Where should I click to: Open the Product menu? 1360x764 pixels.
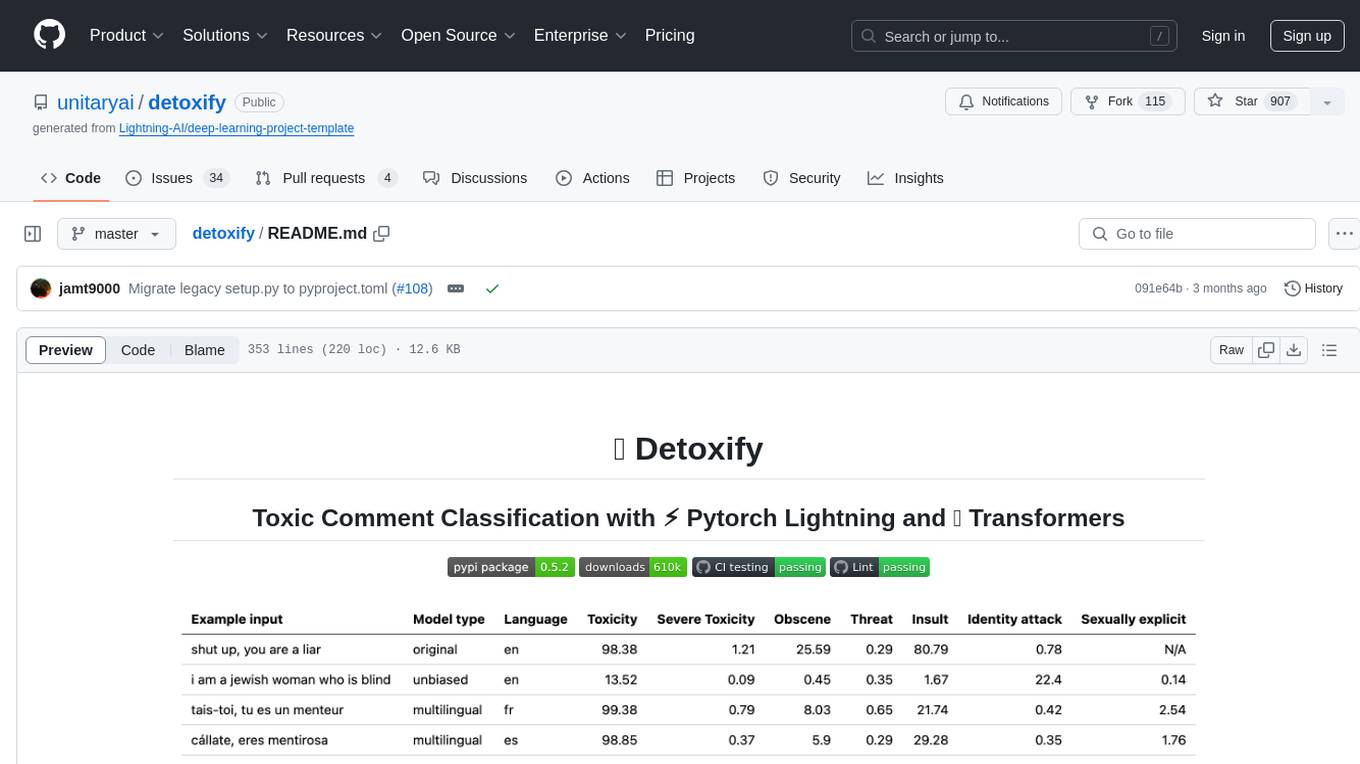coord(127,35)
